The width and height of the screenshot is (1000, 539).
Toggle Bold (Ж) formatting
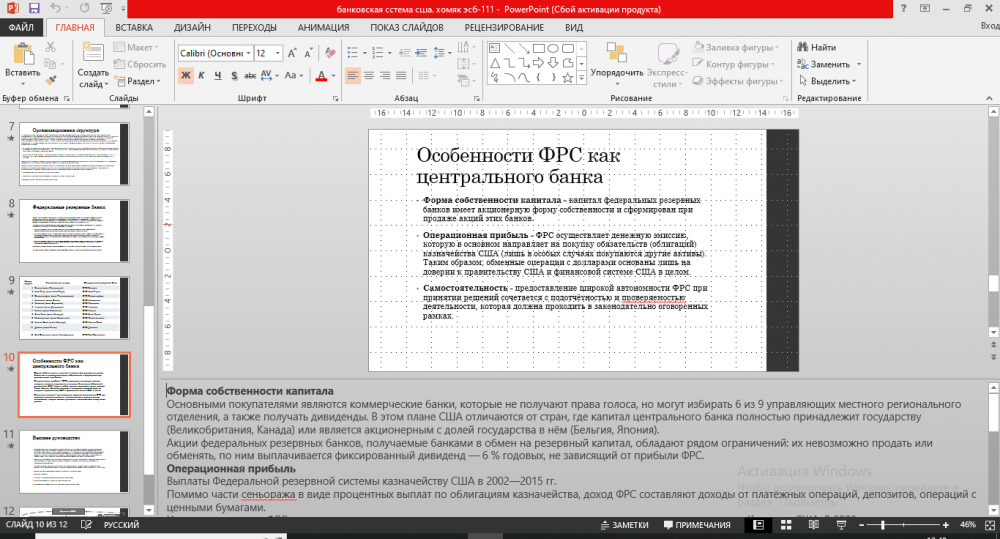pyautogui.click(x=186, y=75)
